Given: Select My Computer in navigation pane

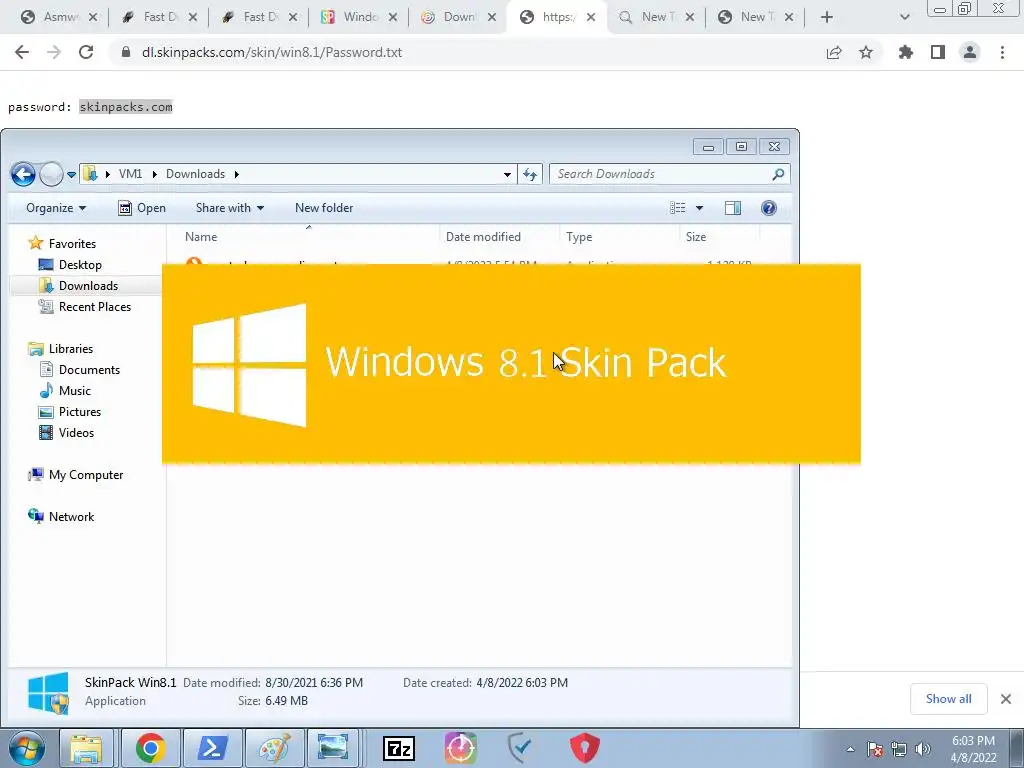Looking at the screenshot, I should coord(75,475).
